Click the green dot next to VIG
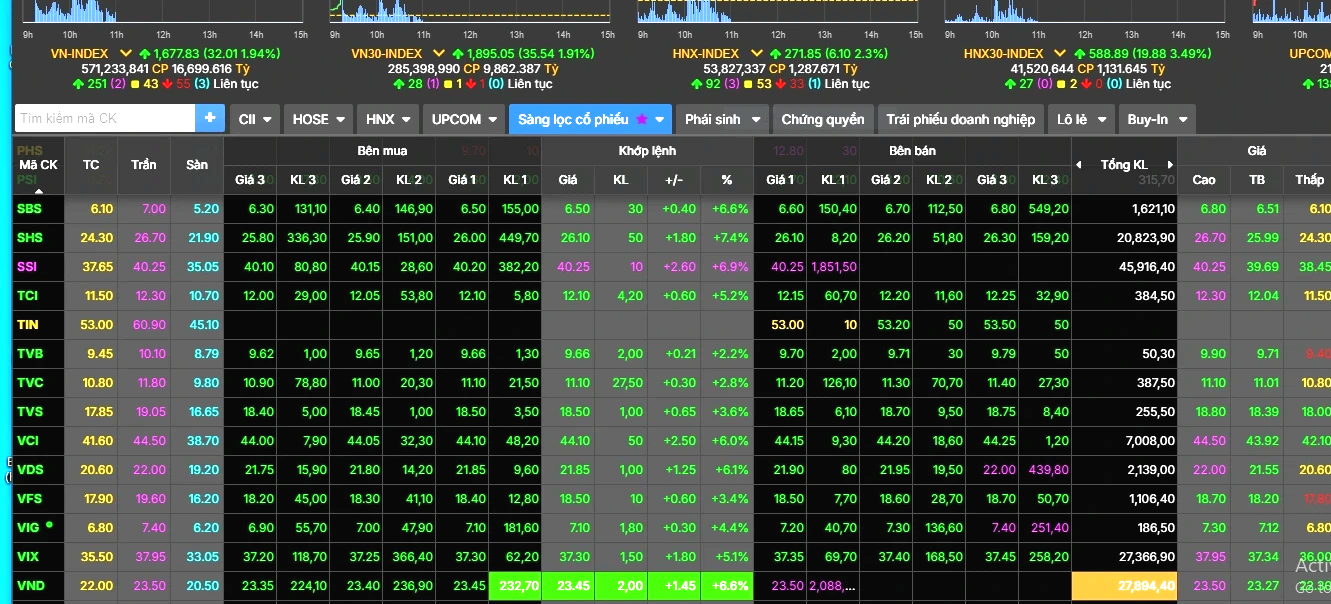1331x604 pixels. click(49, 524)
